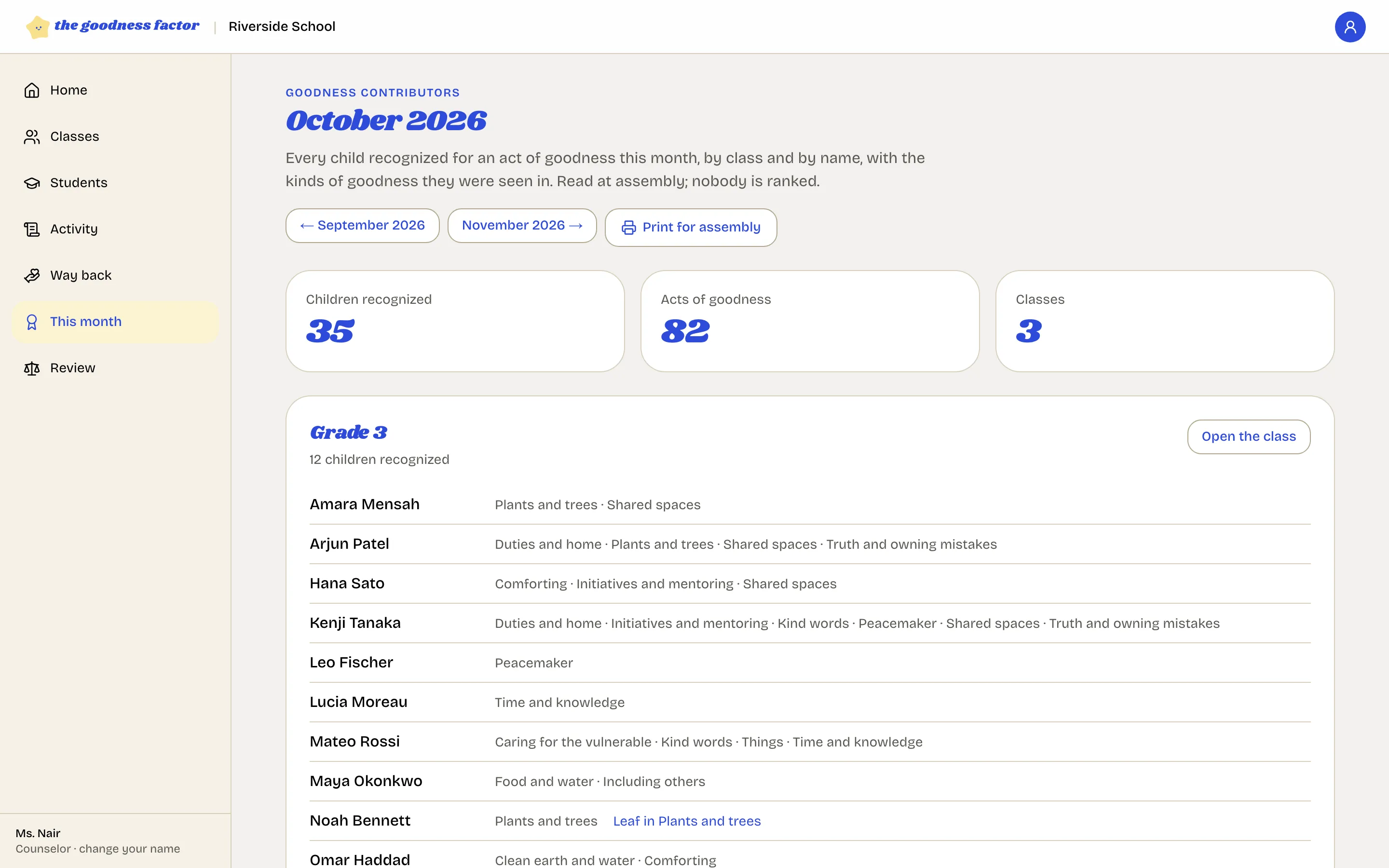Click the 12 children recognized text
Image resolution: width=1389 pixels, height=868 pixels.
[379, 459]
